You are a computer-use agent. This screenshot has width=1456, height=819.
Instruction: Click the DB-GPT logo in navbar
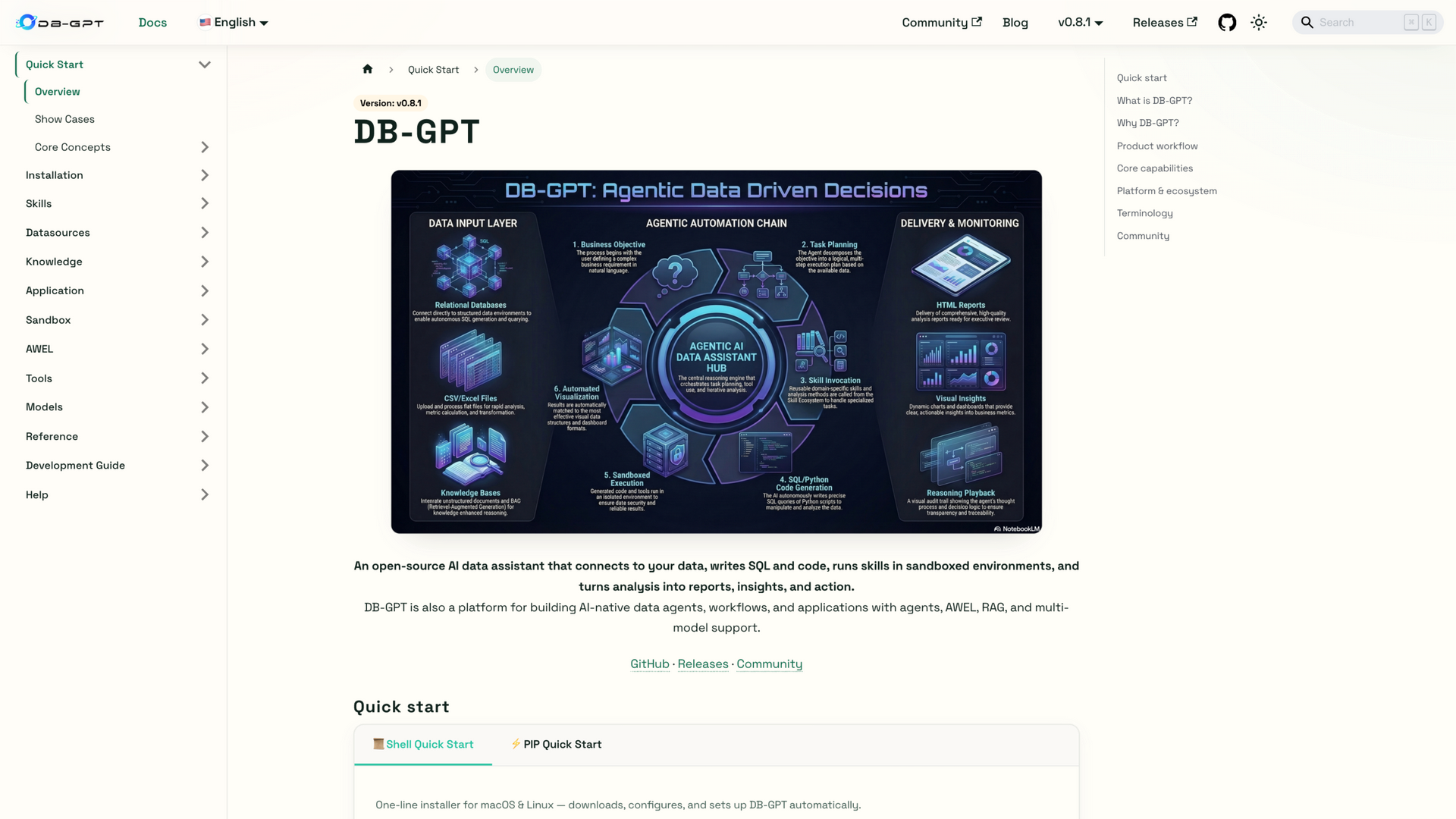(x=60, y=23)
